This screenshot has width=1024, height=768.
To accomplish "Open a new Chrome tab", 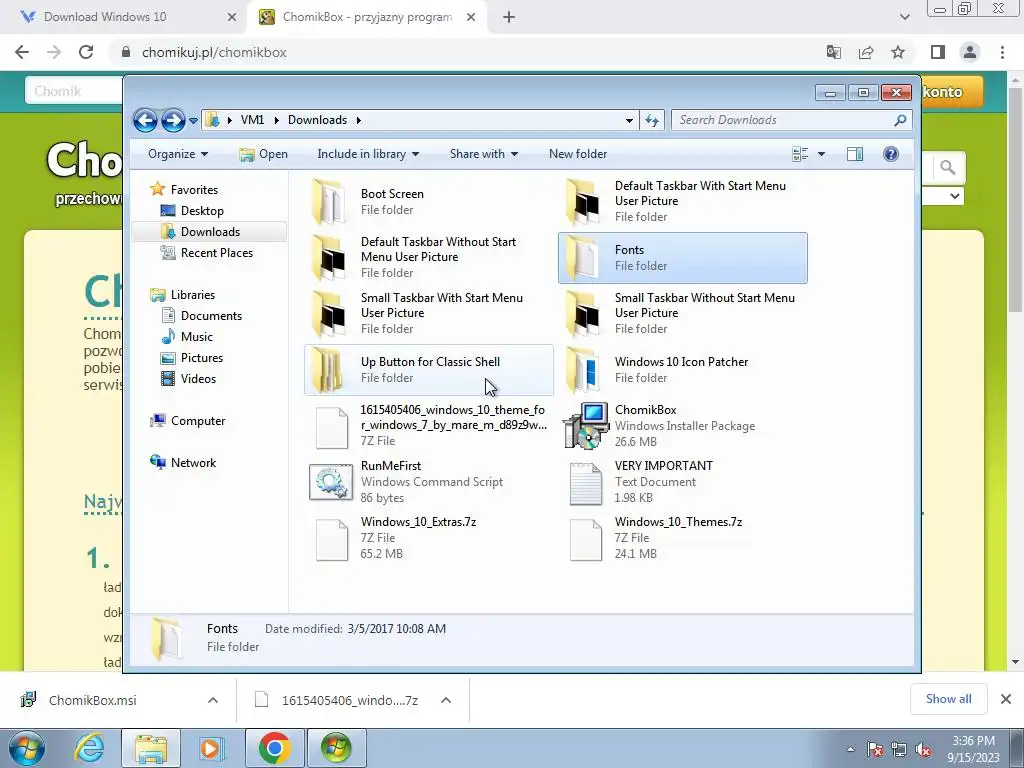I will [509, 17].
